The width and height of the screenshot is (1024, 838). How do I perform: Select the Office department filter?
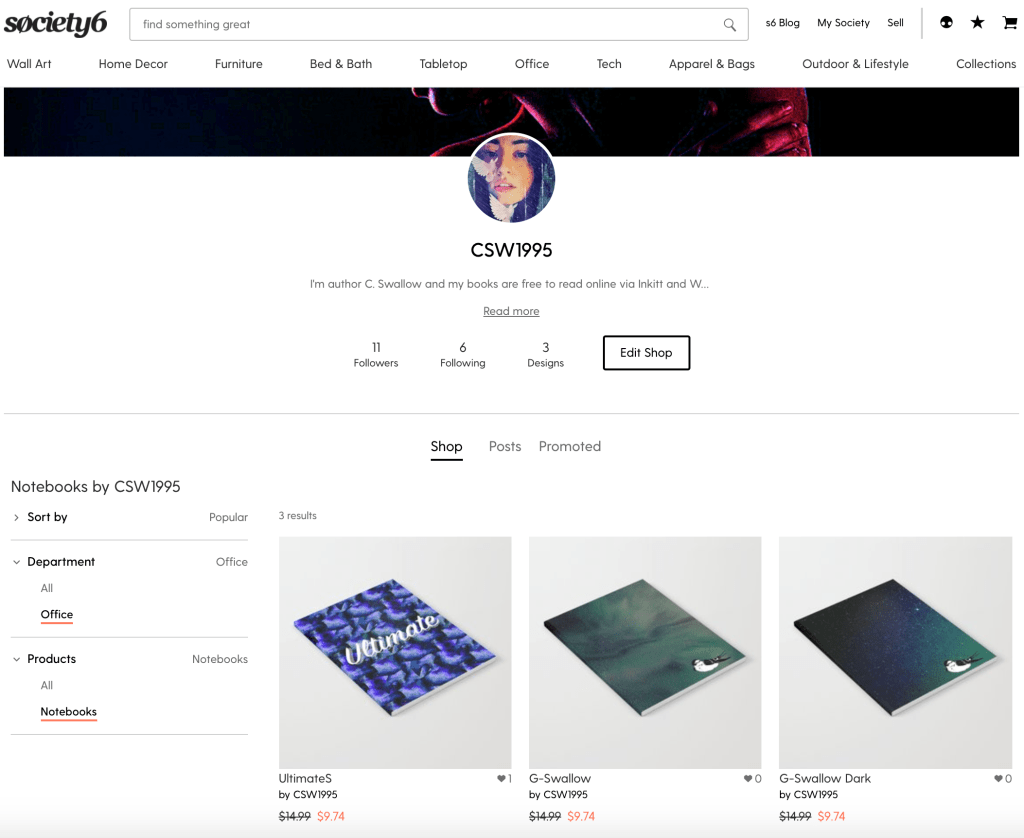(x=57, y=614)
